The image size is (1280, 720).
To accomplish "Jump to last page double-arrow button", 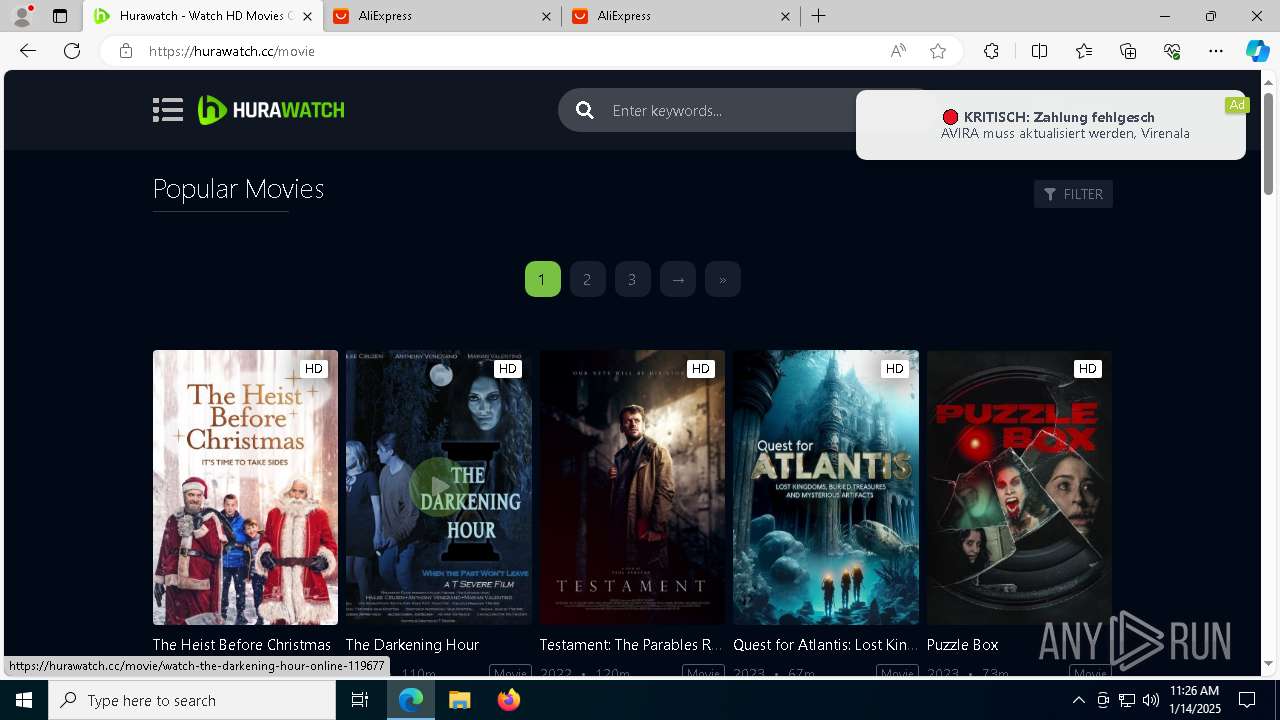I will [722, 279].
